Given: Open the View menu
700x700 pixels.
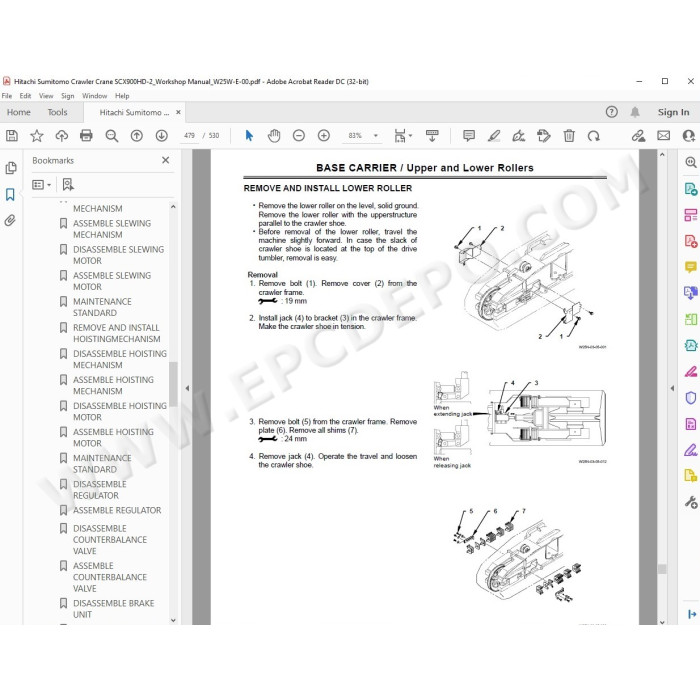Looking at the screenshot, I should pyautogui.click(x=46, y=96).
